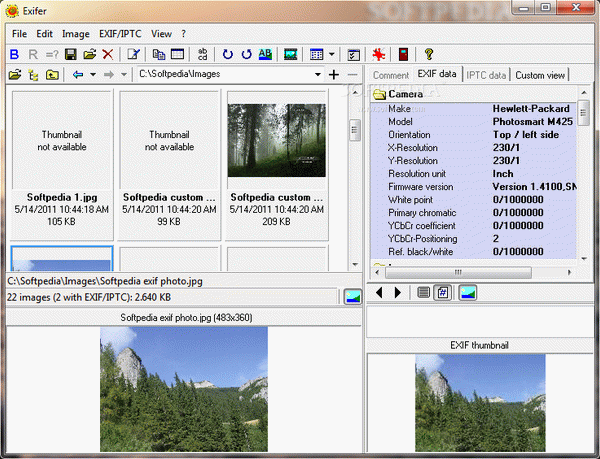Click the gray forward arrow
Image resolution: width=600 pixels, height=459 pixels.
click(x=109, y=75)
